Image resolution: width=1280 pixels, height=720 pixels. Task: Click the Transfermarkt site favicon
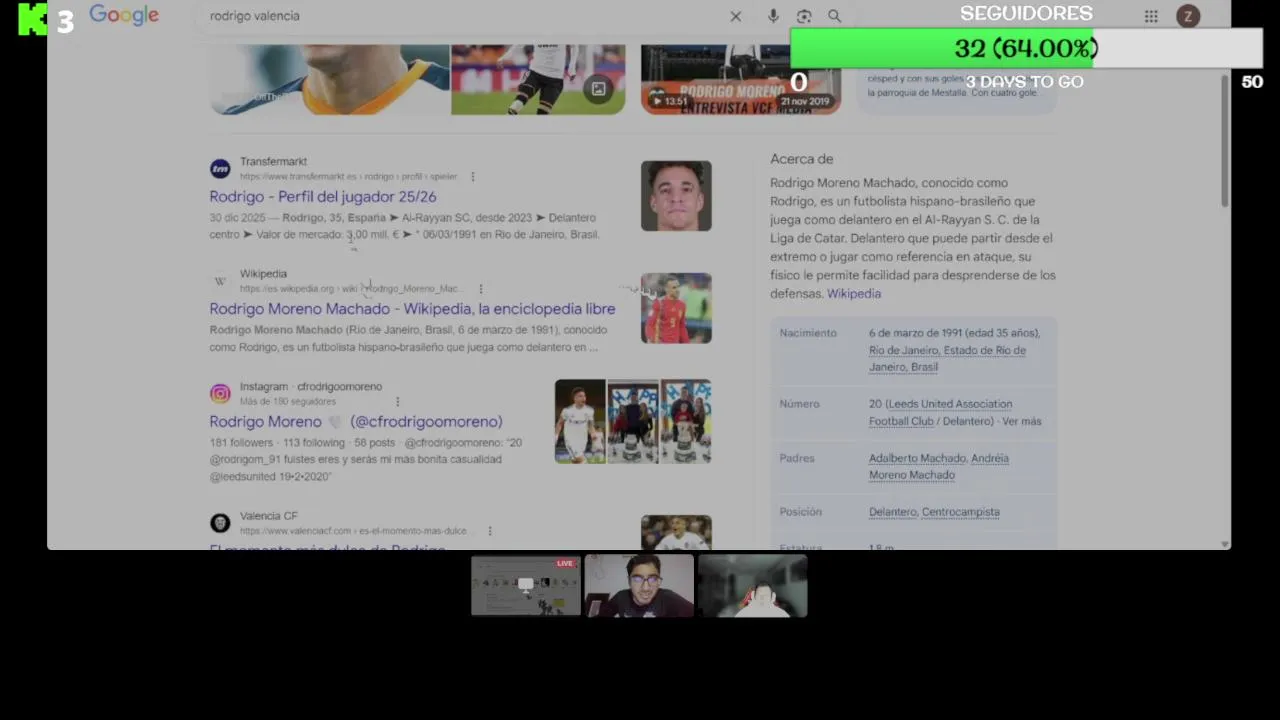point(220,169)
